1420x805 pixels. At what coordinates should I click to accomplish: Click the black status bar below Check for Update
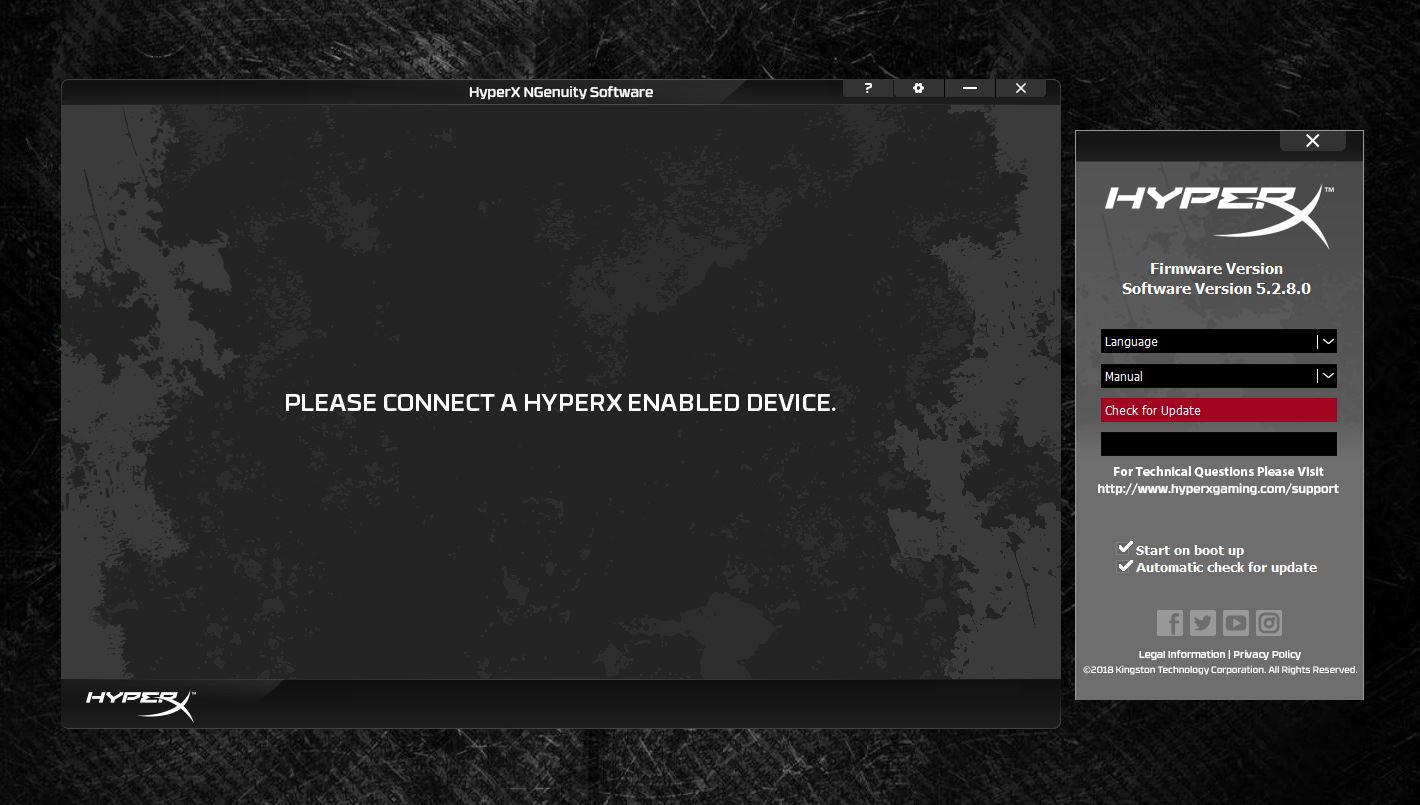click(x=1218, y=444)
